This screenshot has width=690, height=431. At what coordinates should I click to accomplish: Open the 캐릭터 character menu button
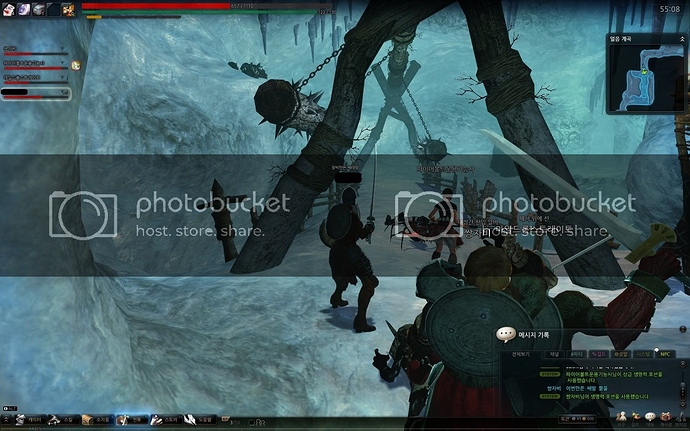(x=30, y=420)
